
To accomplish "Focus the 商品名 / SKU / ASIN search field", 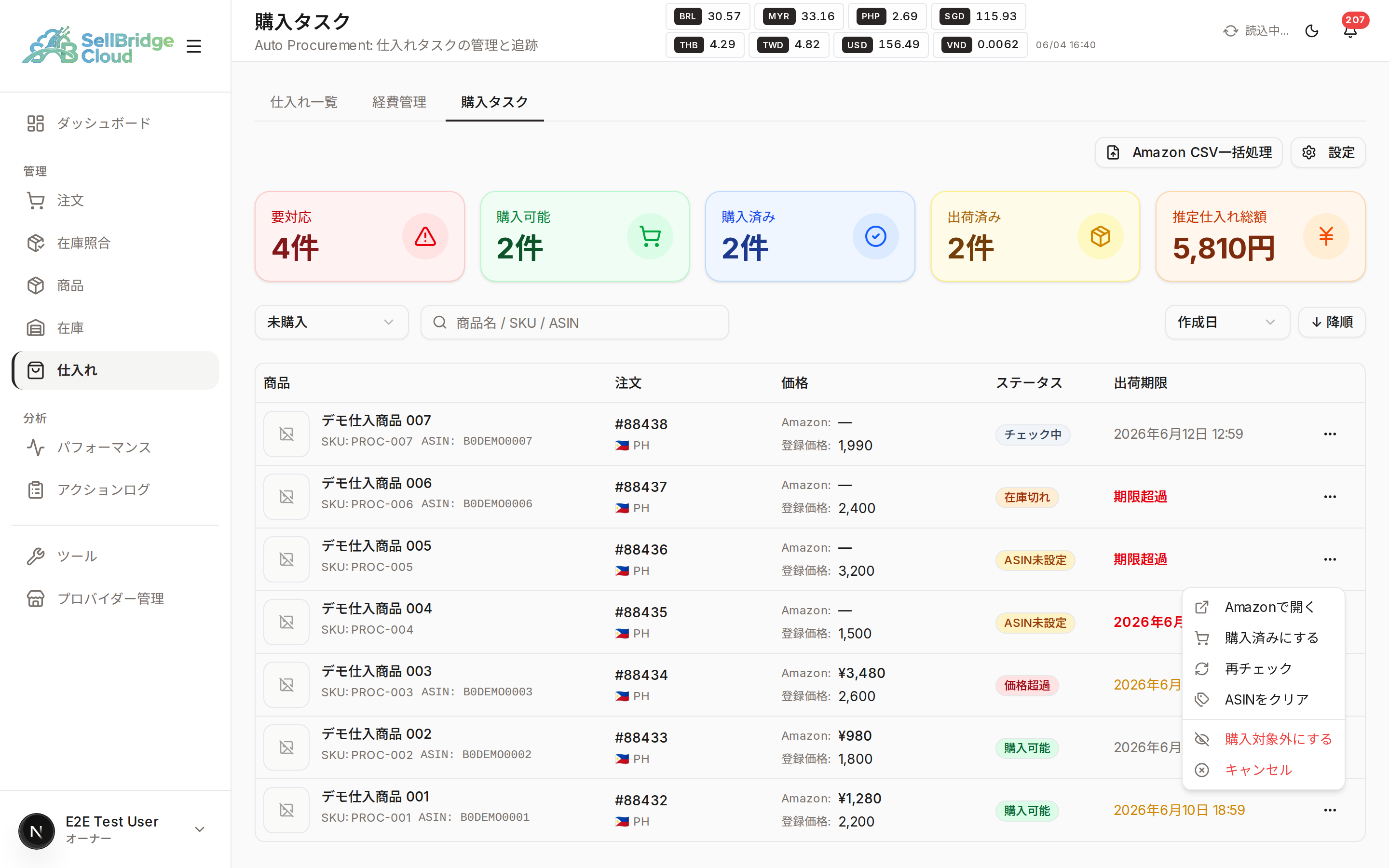I will pyautogui.click(x=574, y=322).
